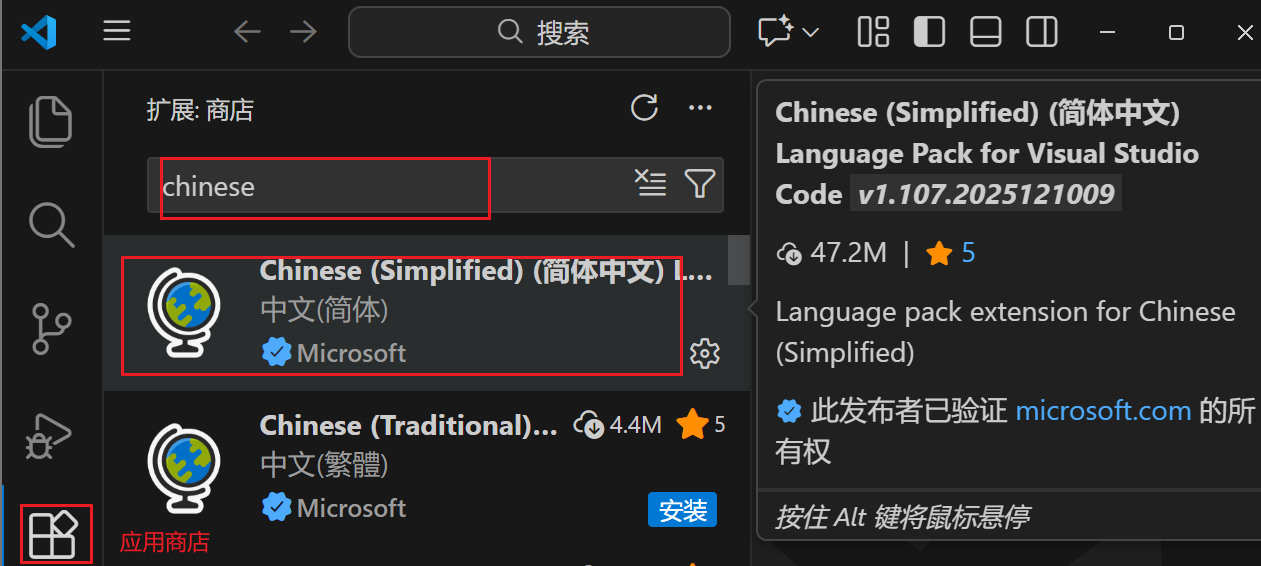Viewport: 1261px width, 566px height.
Task: Open the microsoft.com publisher link
Action: coord(1103,410)
